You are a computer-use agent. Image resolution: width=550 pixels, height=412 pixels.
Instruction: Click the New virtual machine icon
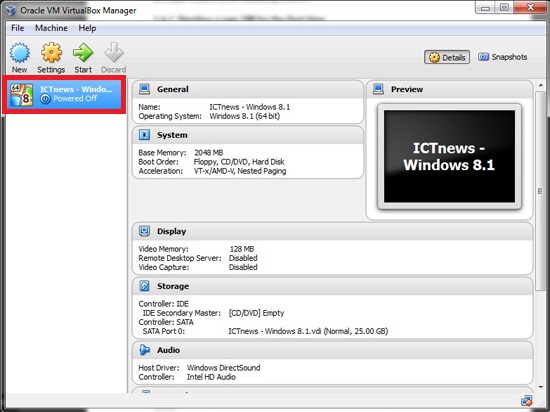(20, 53)
